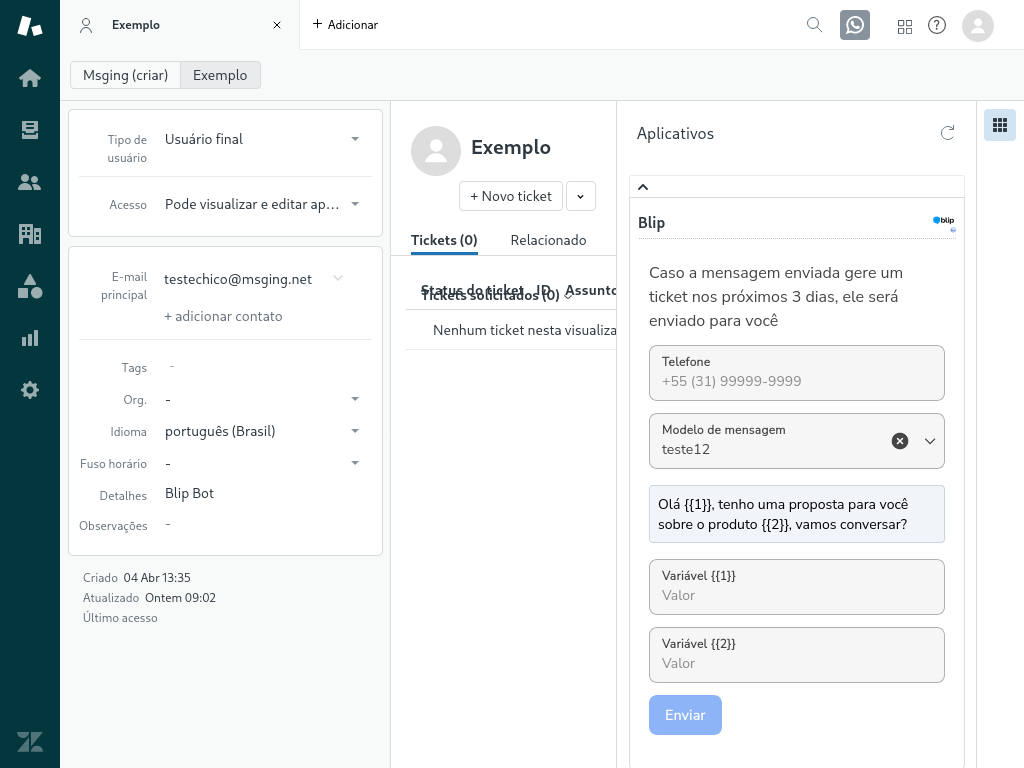
Task: Click the Zendesk apps grid icon
Action: (905, 26)
